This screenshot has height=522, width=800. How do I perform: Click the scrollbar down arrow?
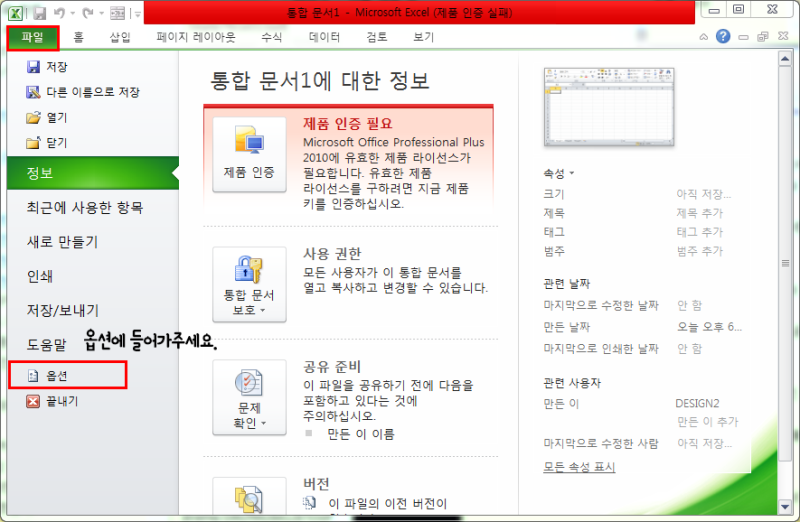coord(785,506)
